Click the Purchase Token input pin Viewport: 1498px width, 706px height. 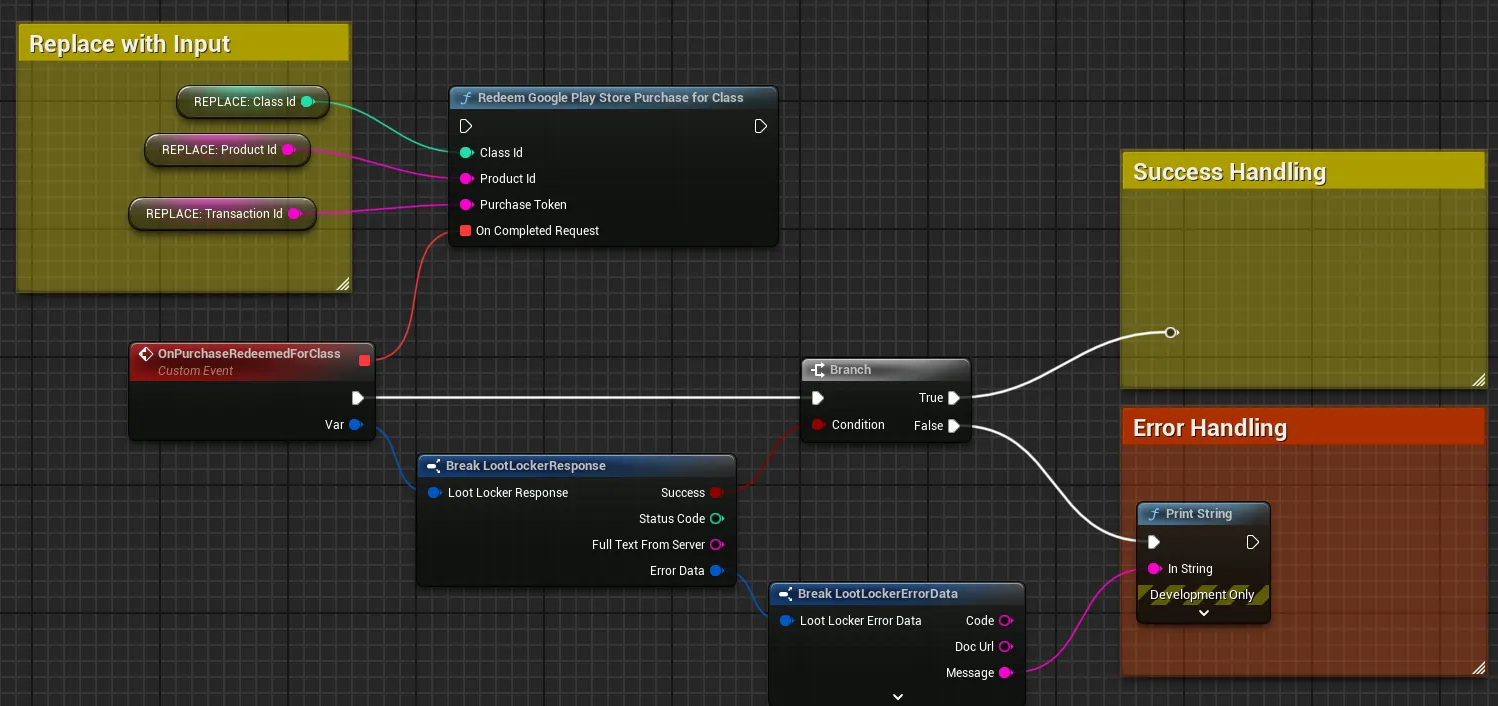pos(466,204)
